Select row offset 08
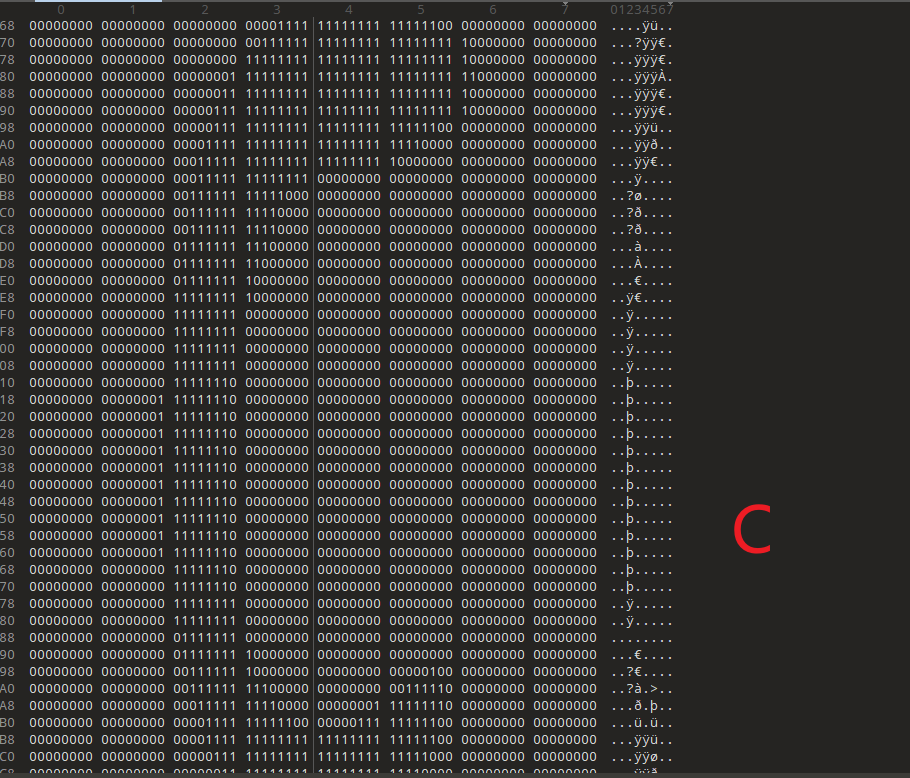The width and height of the screenshot is (910, 778). (8, 366)
